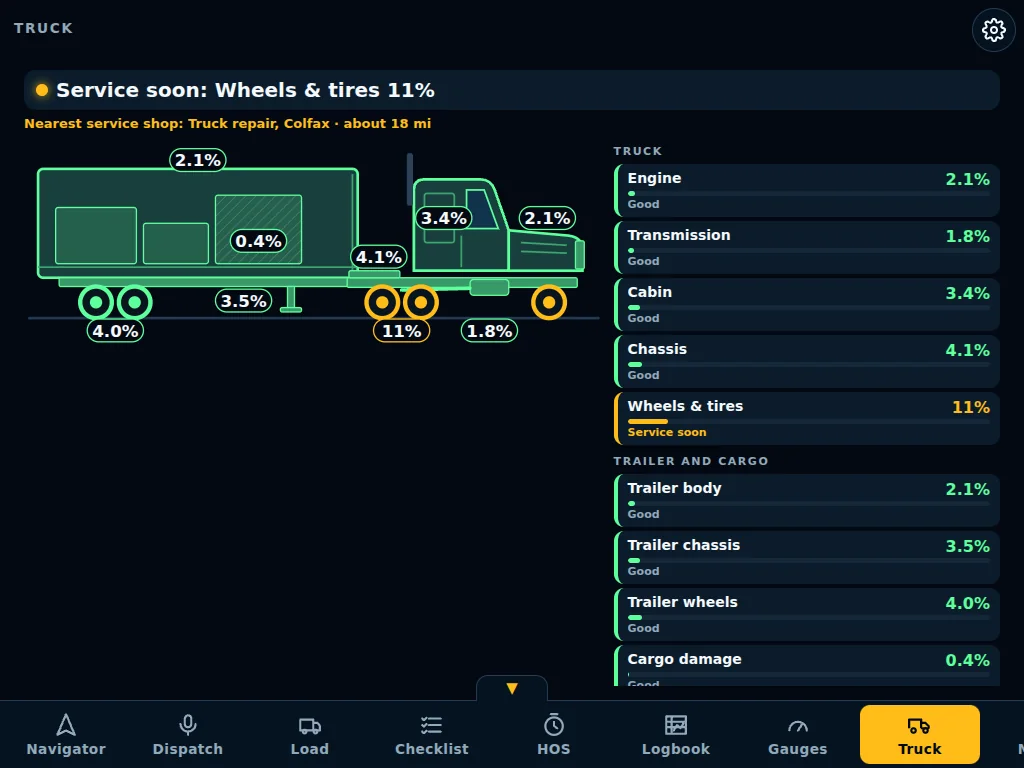Click the 1.8% transmission label
The image size is (1024, 768).
coord(489,331)
